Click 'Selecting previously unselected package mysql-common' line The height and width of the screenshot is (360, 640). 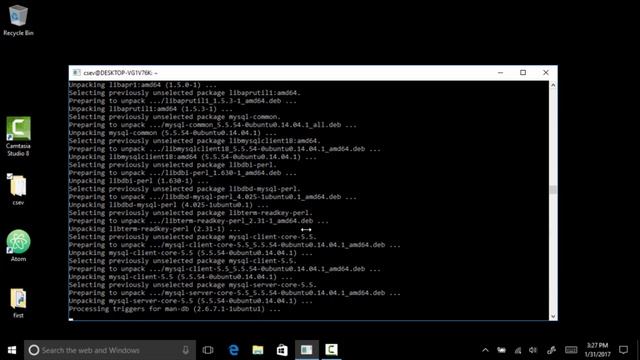pyautogui.click(x=174, y=117)
